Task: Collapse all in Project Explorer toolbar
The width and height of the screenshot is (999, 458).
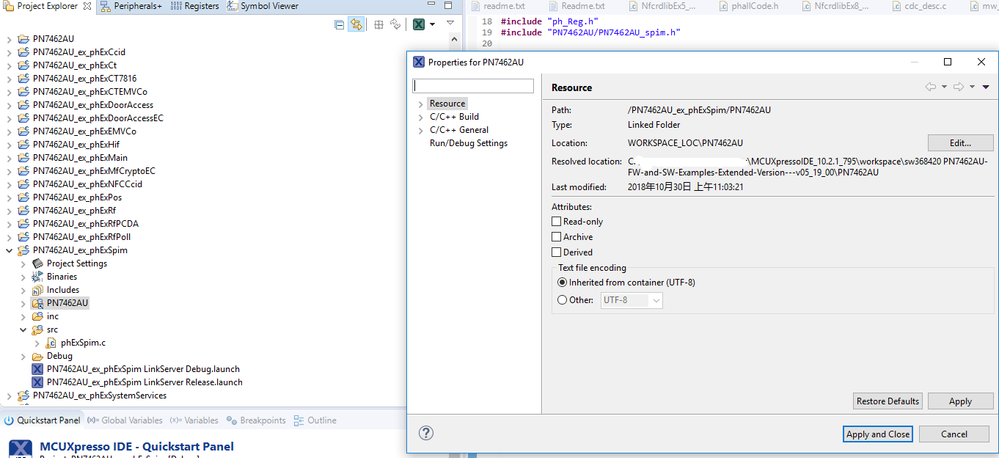Action: (340, 25)
